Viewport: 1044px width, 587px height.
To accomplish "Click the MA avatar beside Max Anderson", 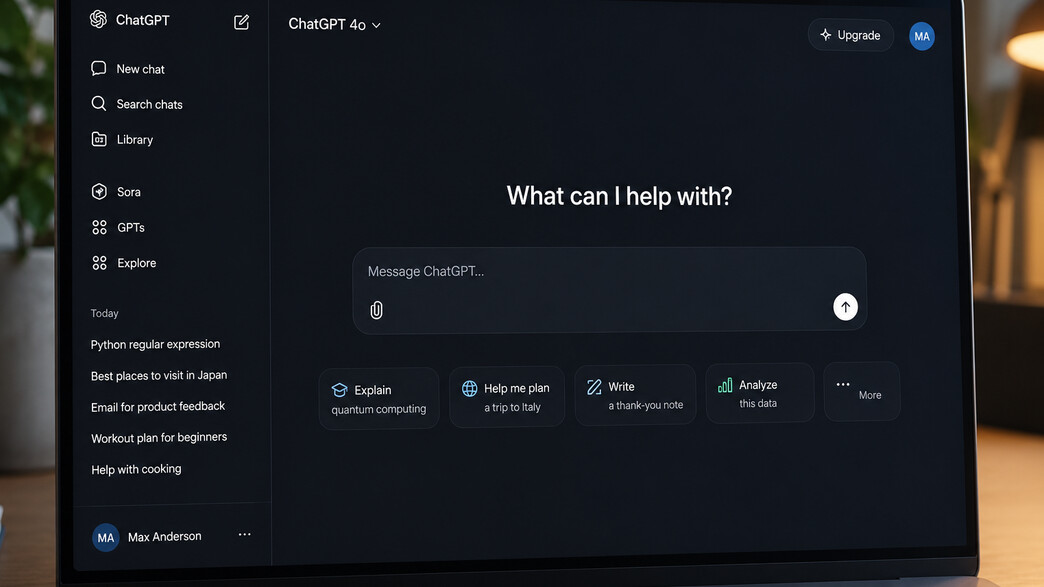I will pyautogui.click(x=105, y=538).
